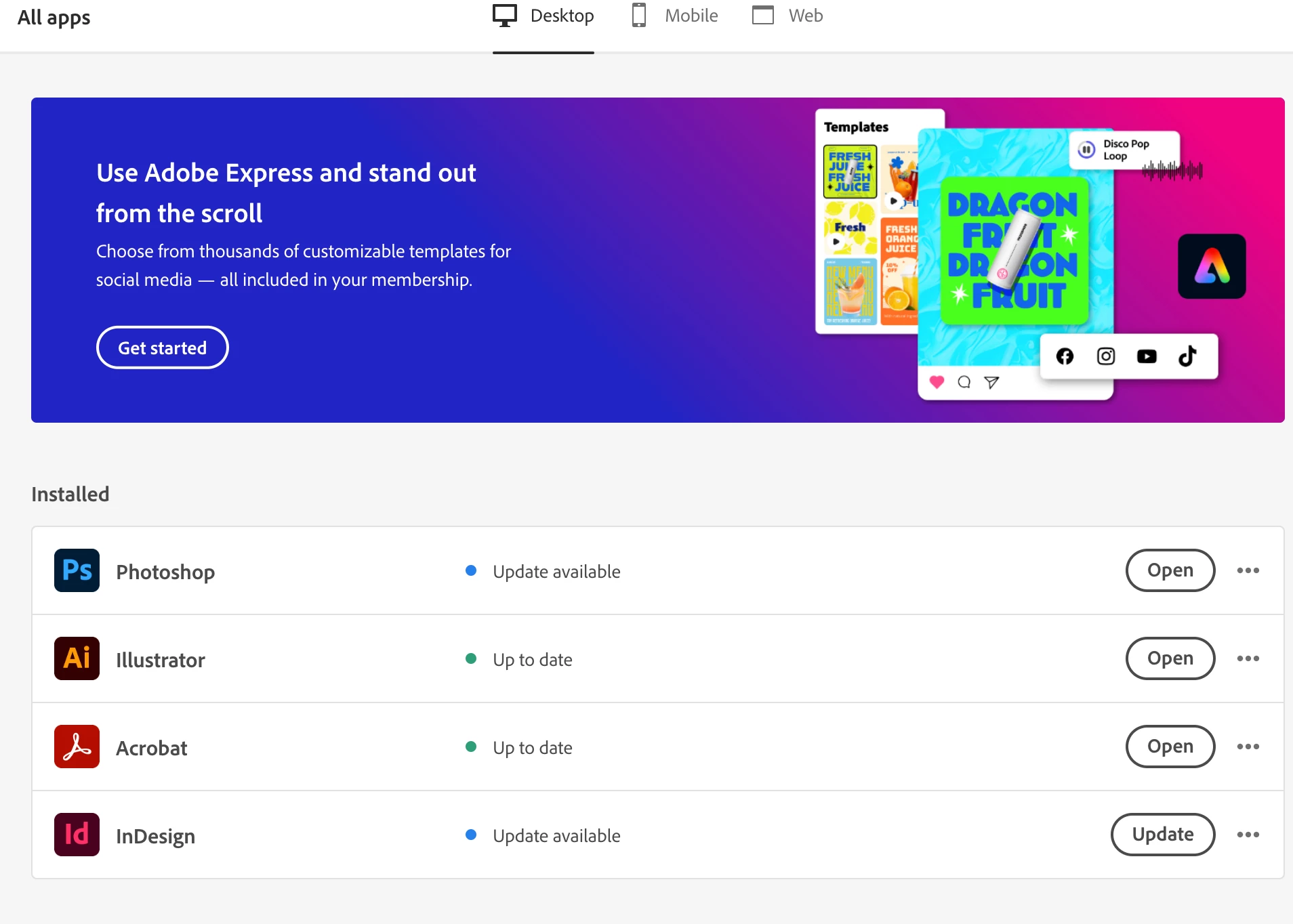Click the comment bubble icon in the banner
Viewport: 1293px width, 924px height.
pos(964,382)
